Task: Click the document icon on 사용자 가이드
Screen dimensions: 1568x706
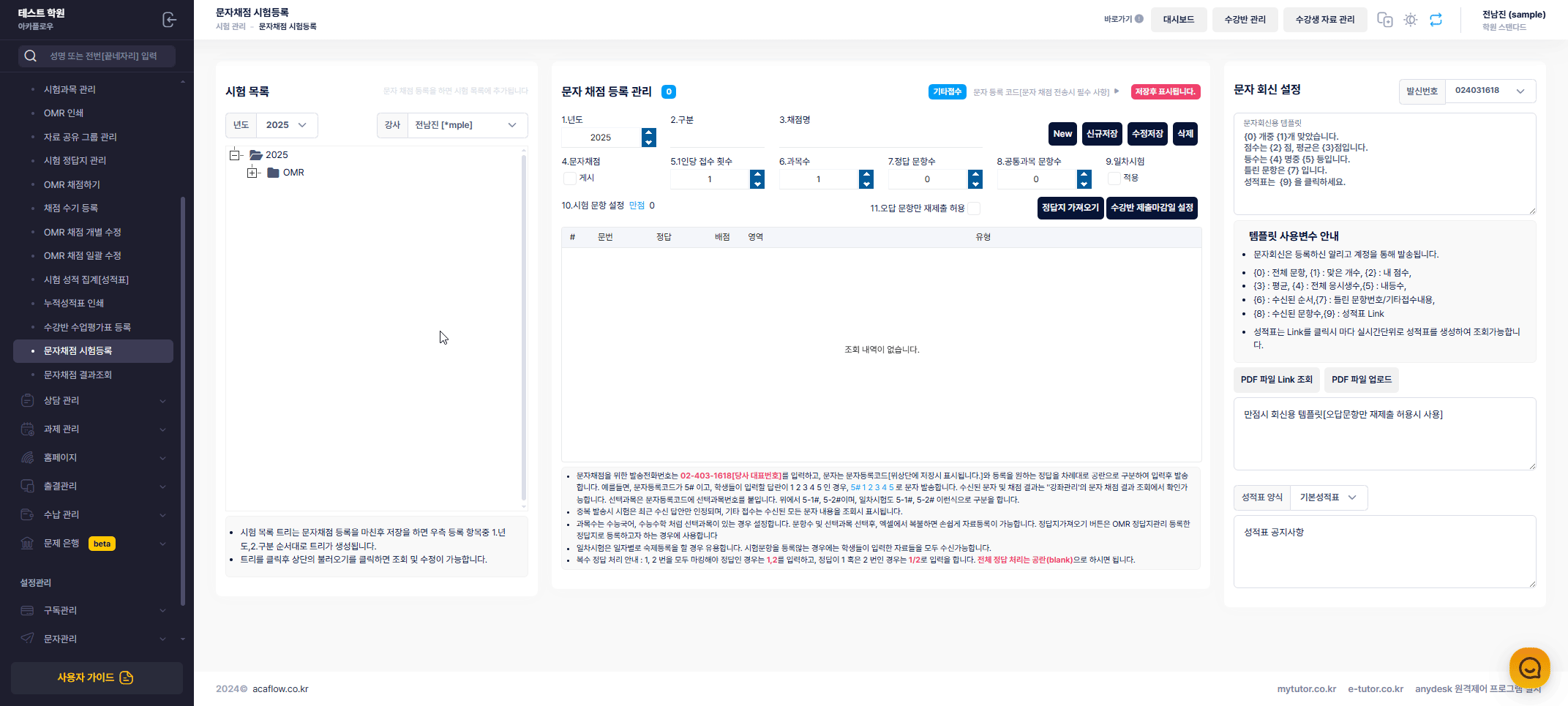Action: click(x=125, y=678)
